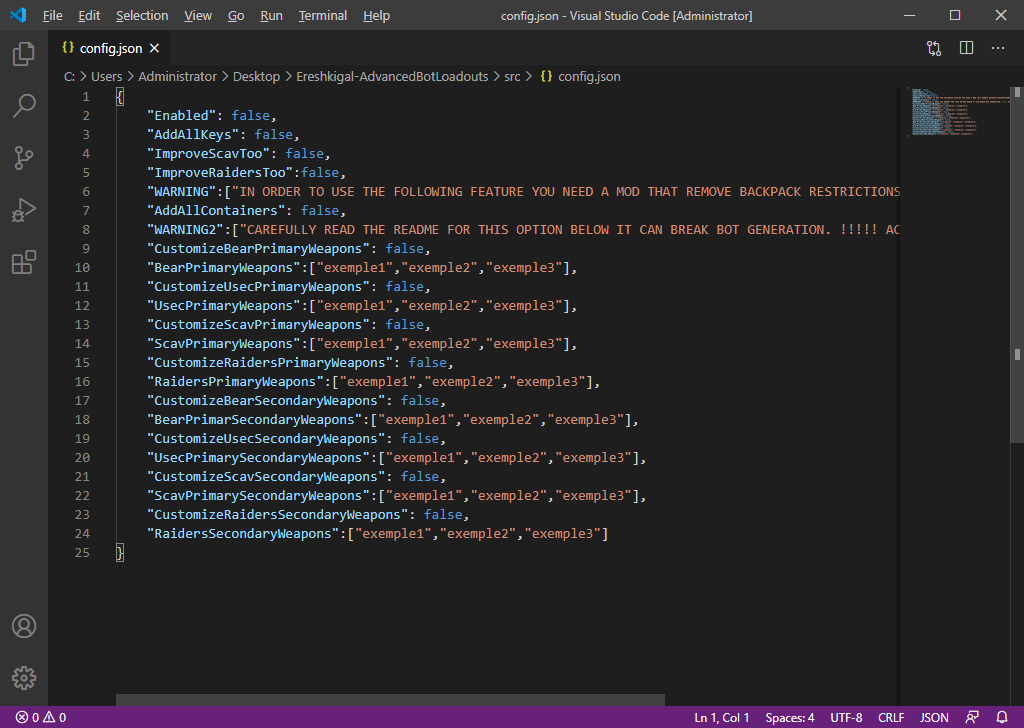Click the "Enabled" key on line 2
Viewport: 1024px width, 728px height.
(182, 116)
